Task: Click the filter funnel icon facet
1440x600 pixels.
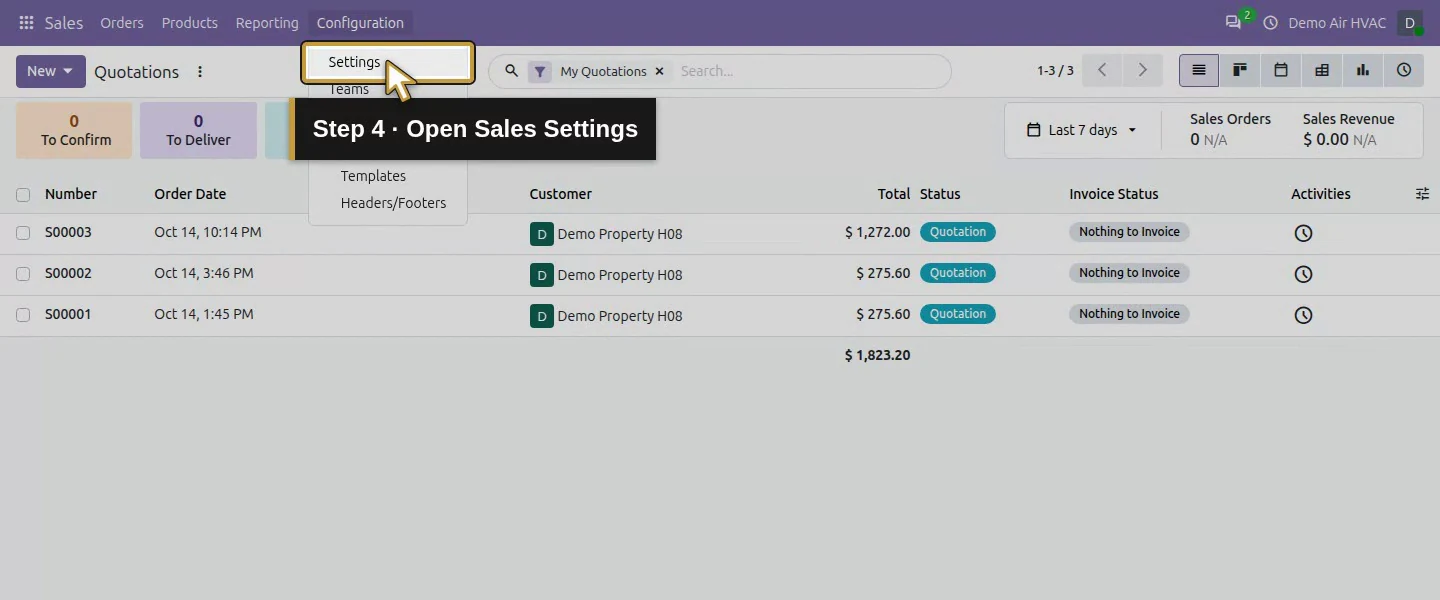Action: (540, 72)
